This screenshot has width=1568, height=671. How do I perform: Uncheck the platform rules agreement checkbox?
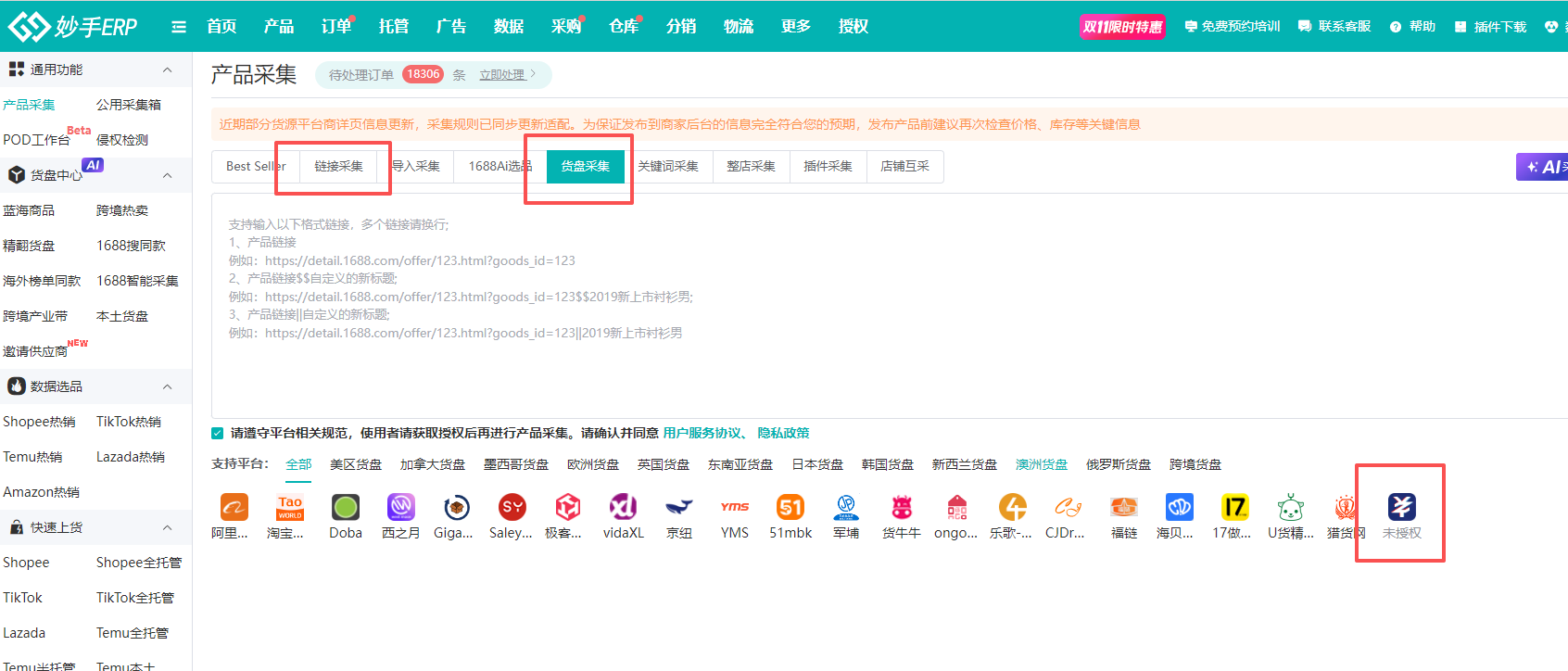coord(218,433)
